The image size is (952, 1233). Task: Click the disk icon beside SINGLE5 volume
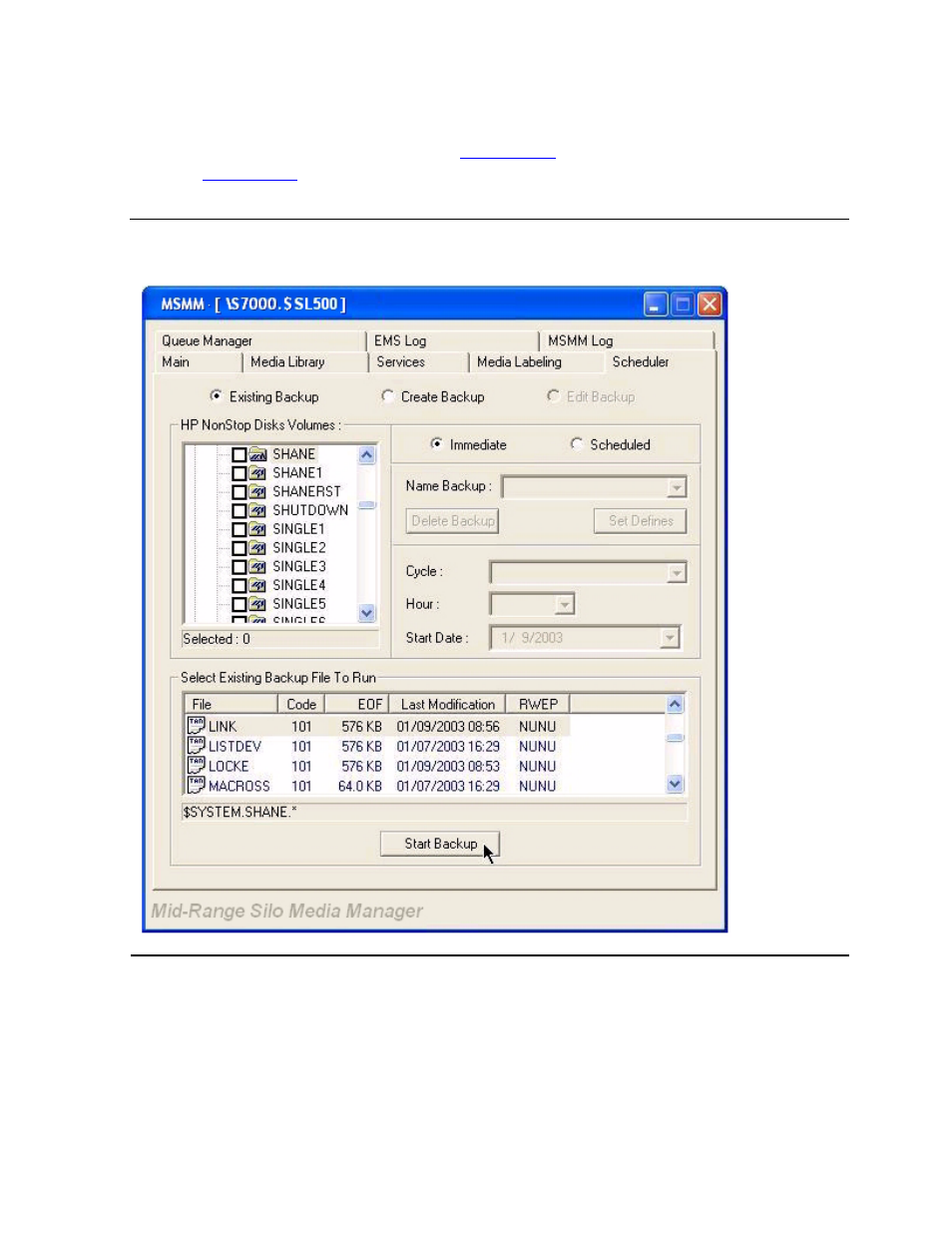click(x=257, y=604)
